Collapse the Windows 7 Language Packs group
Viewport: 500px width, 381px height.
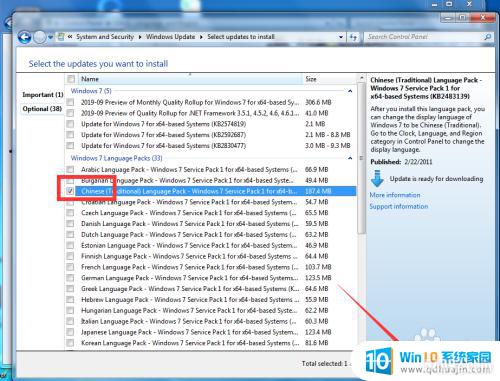coord(350,158)
